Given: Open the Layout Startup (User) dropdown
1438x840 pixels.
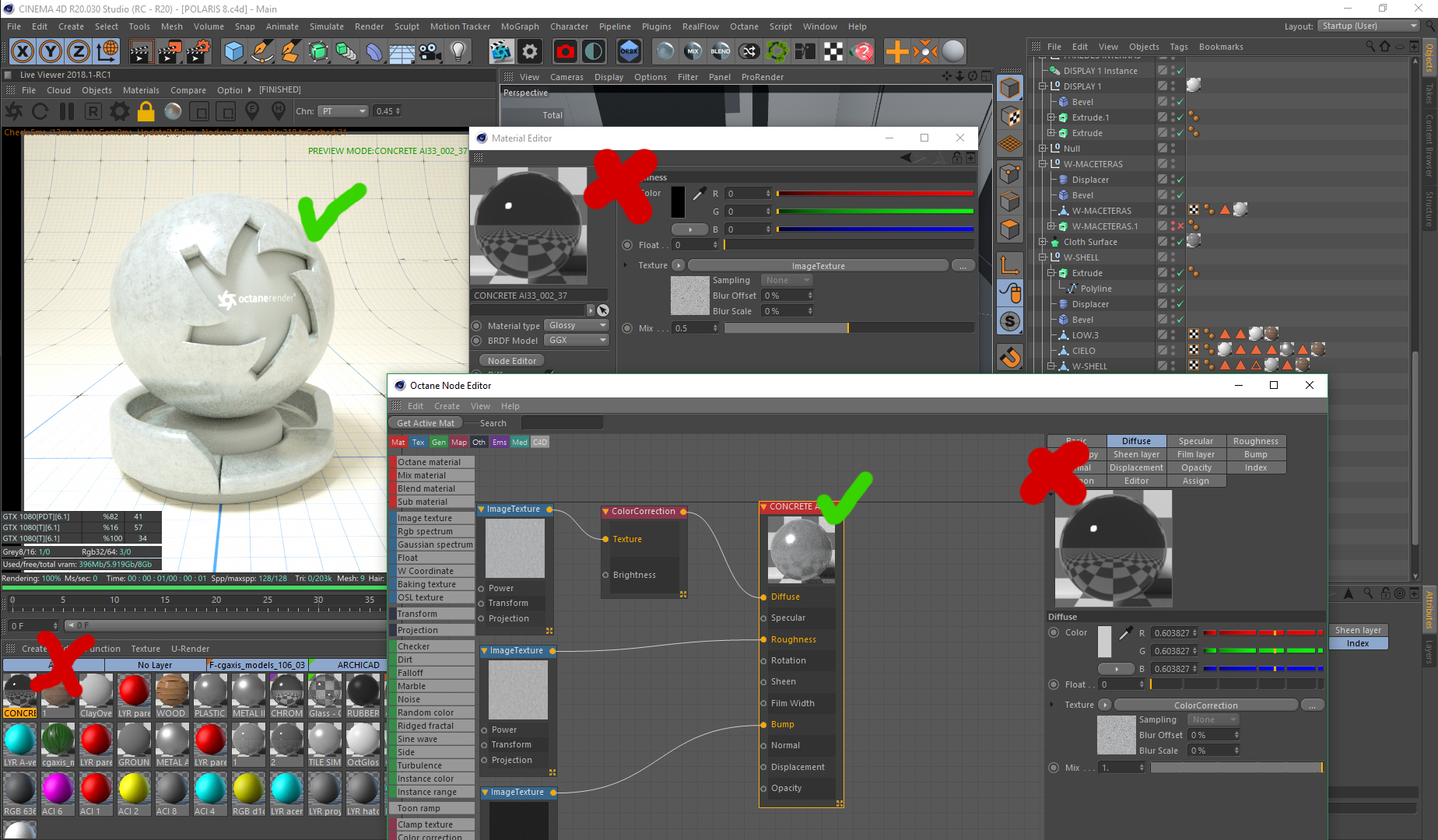Looking at the screenshot, I should tap(1370, 26).
